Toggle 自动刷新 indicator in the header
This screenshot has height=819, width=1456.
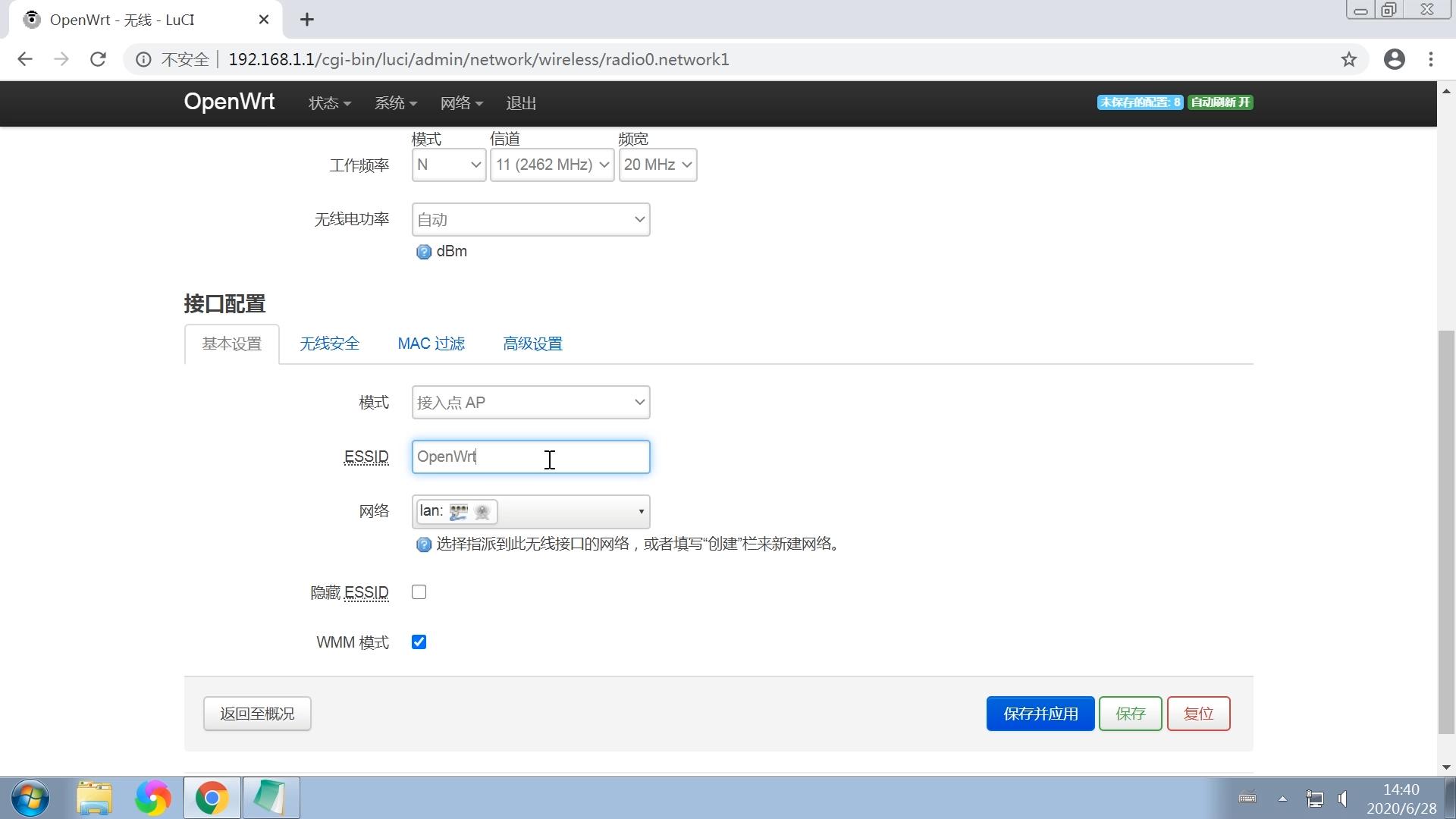[1219, 102]
